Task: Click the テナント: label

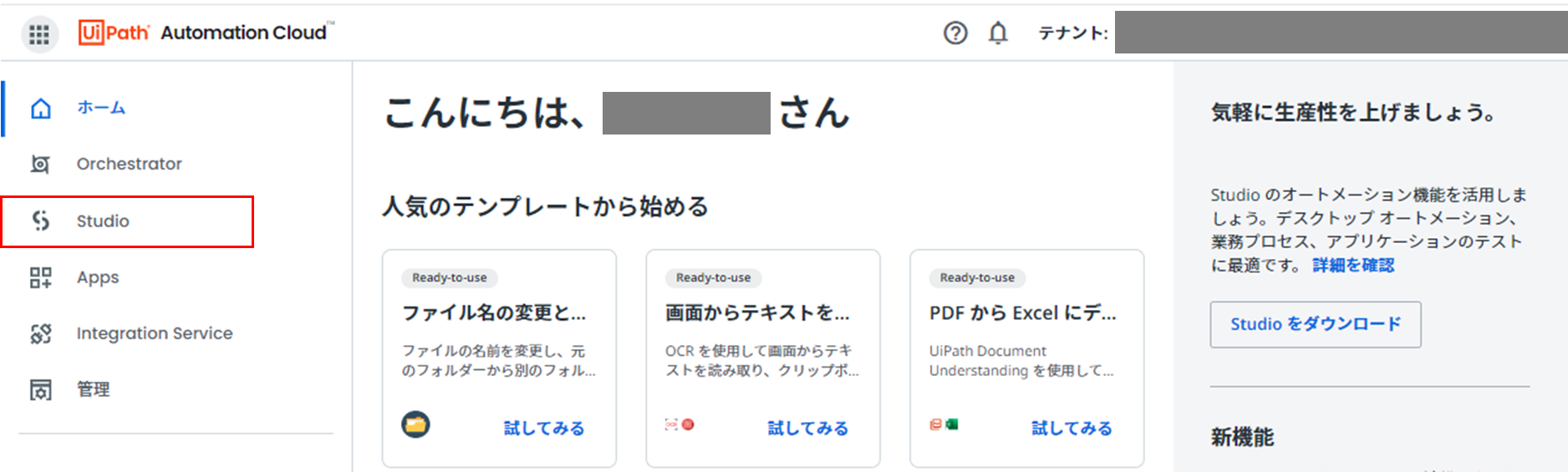Action: (1073, 33)
